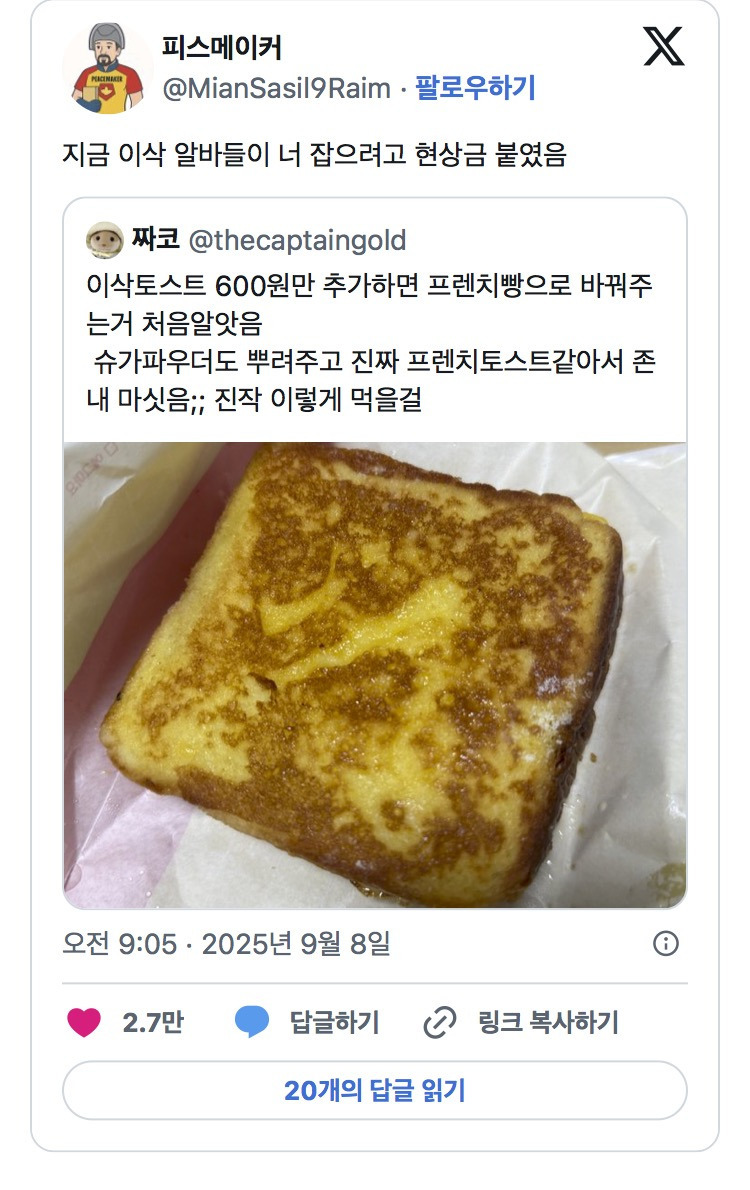This screenshot has height=1190, width=750.
Task: Click the chain link copy icon
Action: [440, 1022]
